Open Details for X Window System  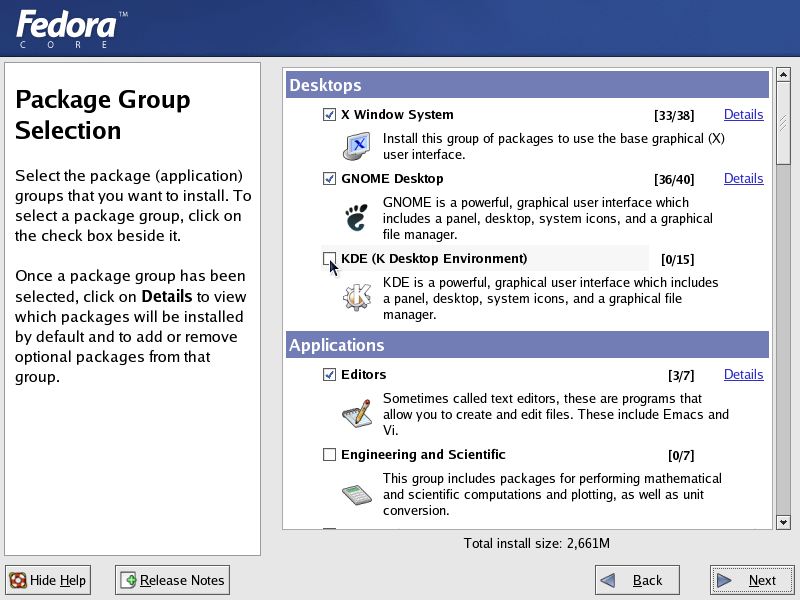pos(743,115)
